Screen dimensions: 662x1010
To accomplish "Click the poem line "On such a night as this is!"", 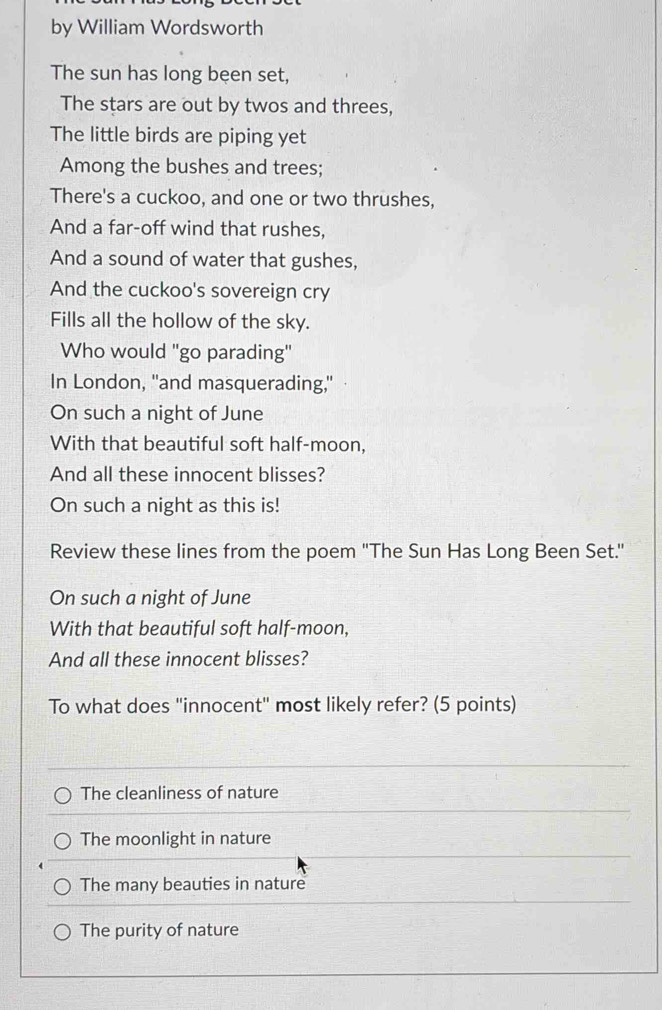I will pyautogui.click(x=166, y=506).
